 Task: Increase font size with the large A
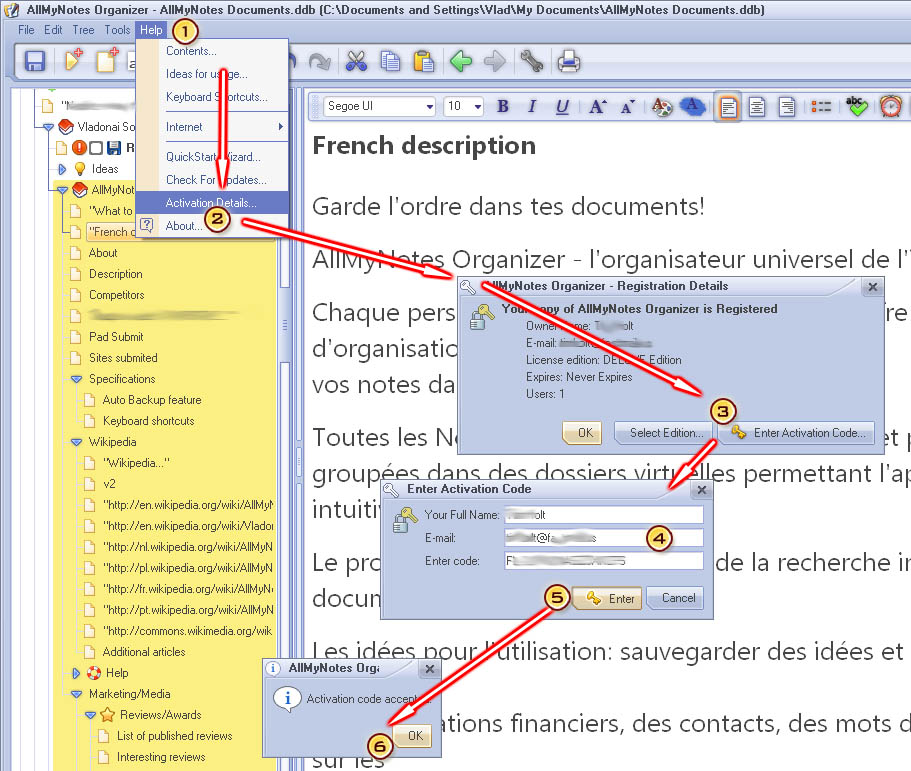click(x=597, y=106)
